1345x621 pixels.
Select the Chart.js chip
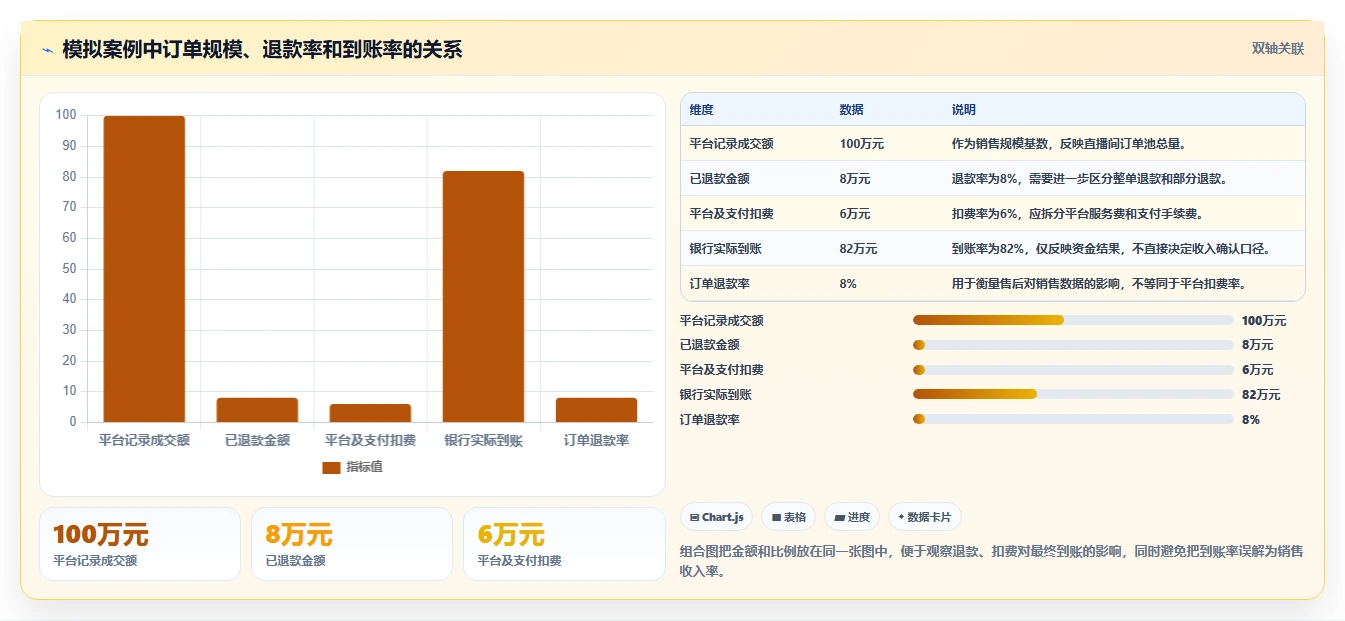point(717,517)
